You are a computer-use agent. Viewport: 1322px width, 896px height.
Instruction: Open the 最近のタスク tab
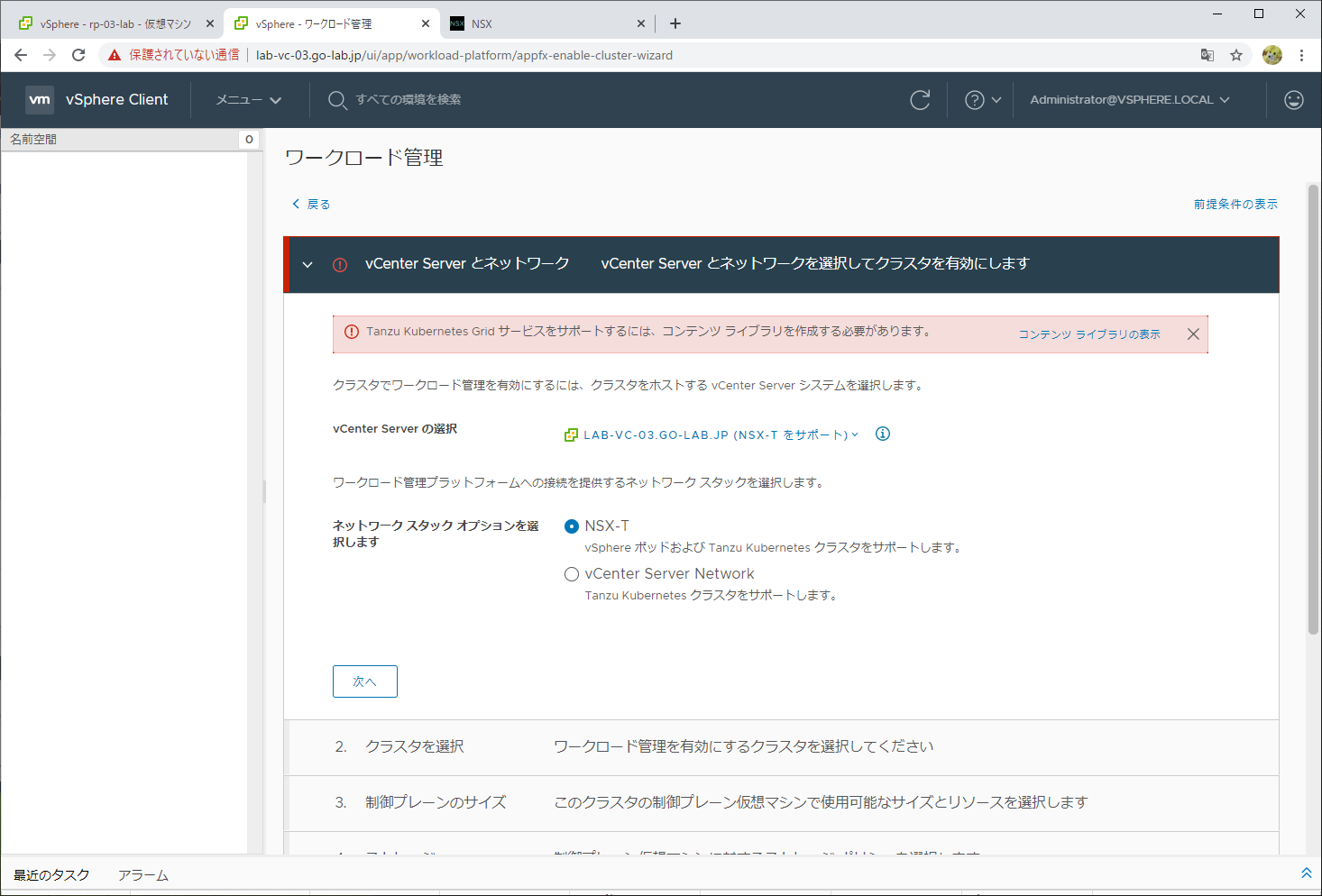tap(51, 875)
